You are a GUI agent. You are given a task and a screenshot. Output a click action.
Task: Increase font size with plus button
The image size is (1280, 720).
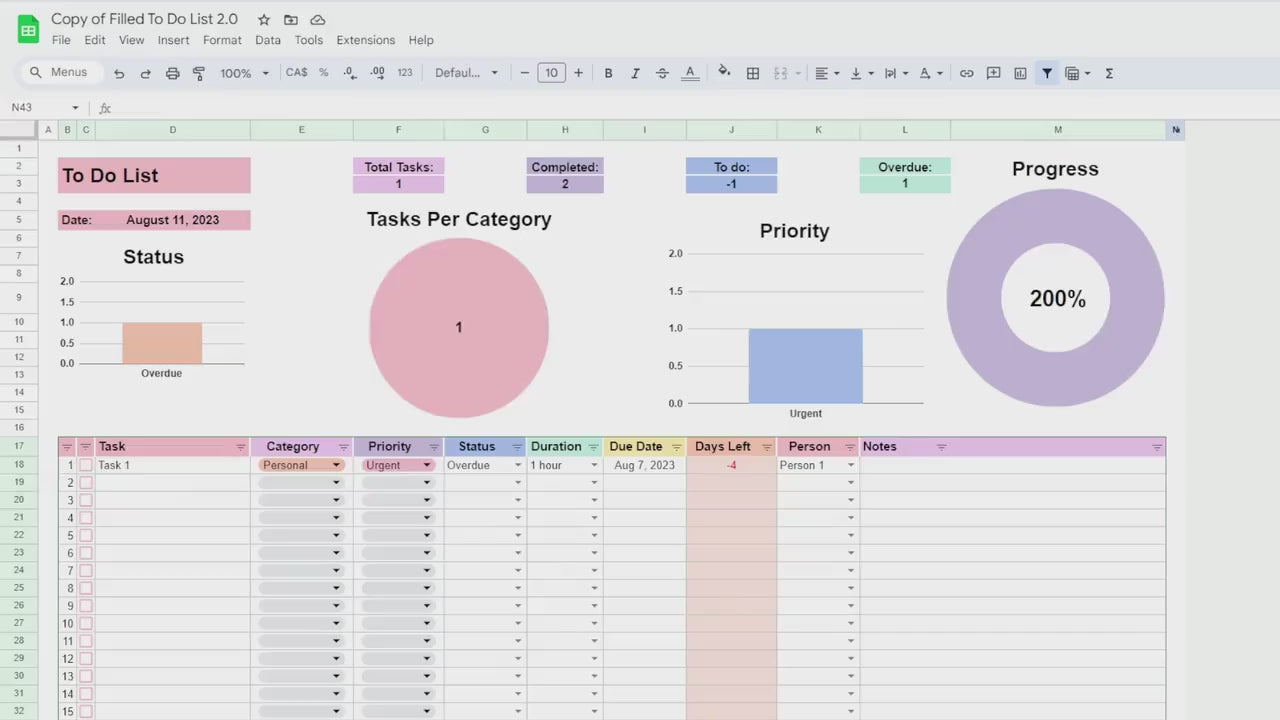578,73
